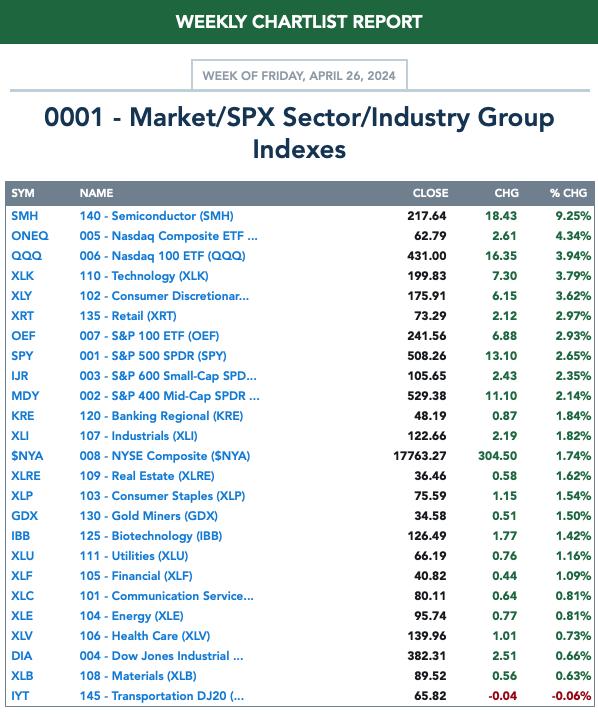Click the % CHG column header
Image resolution: width=598 pixels, height=714 pixels.
568,193
